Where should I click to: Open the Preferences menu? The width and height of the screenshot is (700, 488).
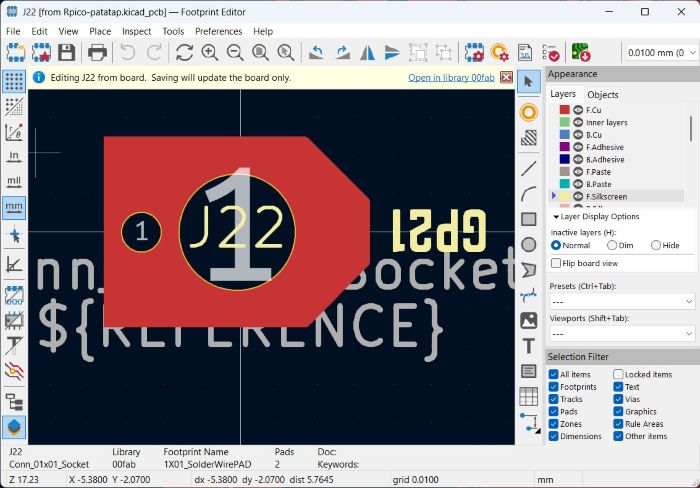pyautogui.click(x=218, y=31)
